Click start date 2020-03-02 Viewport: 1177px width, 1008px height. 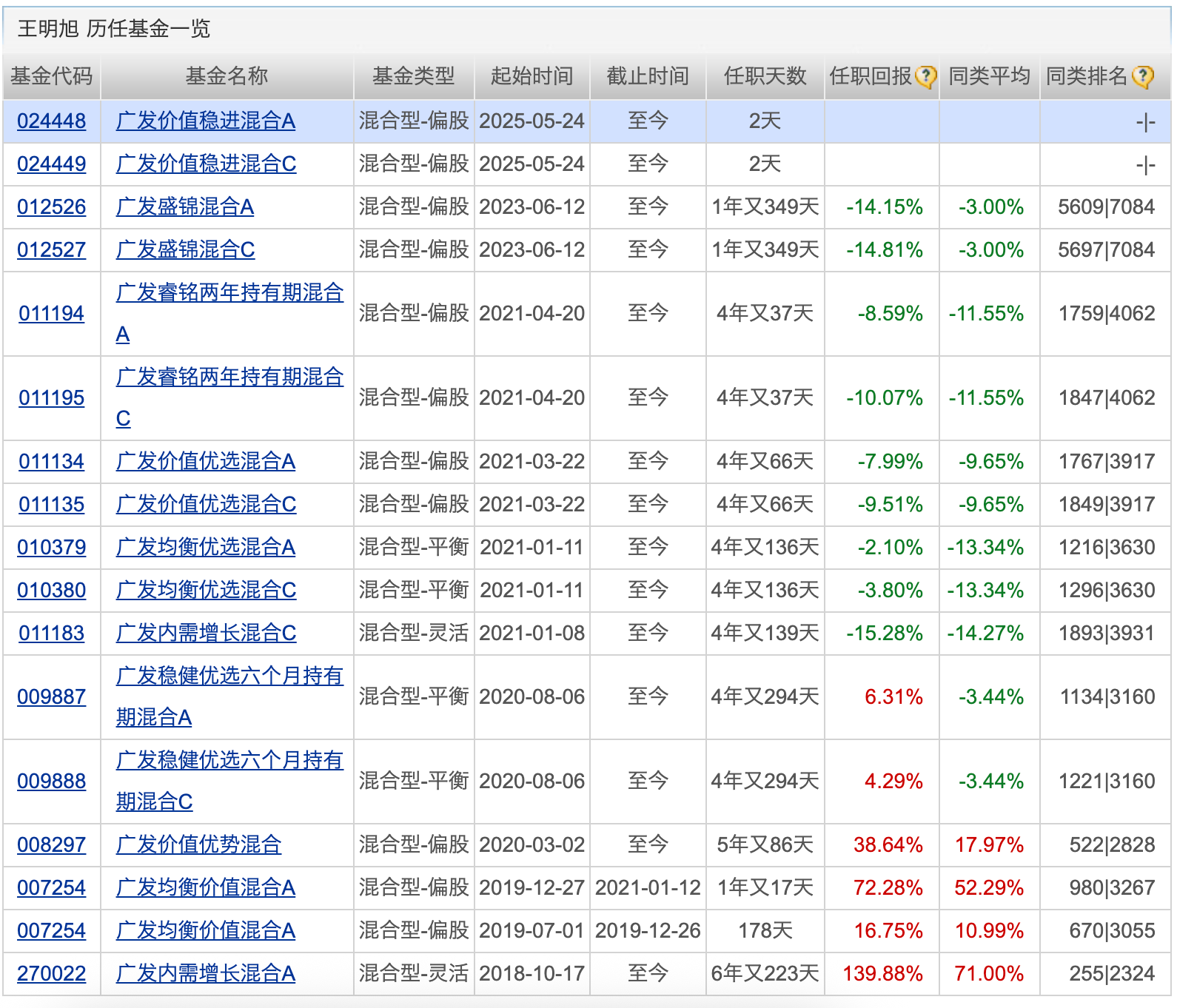click(532, 845)
